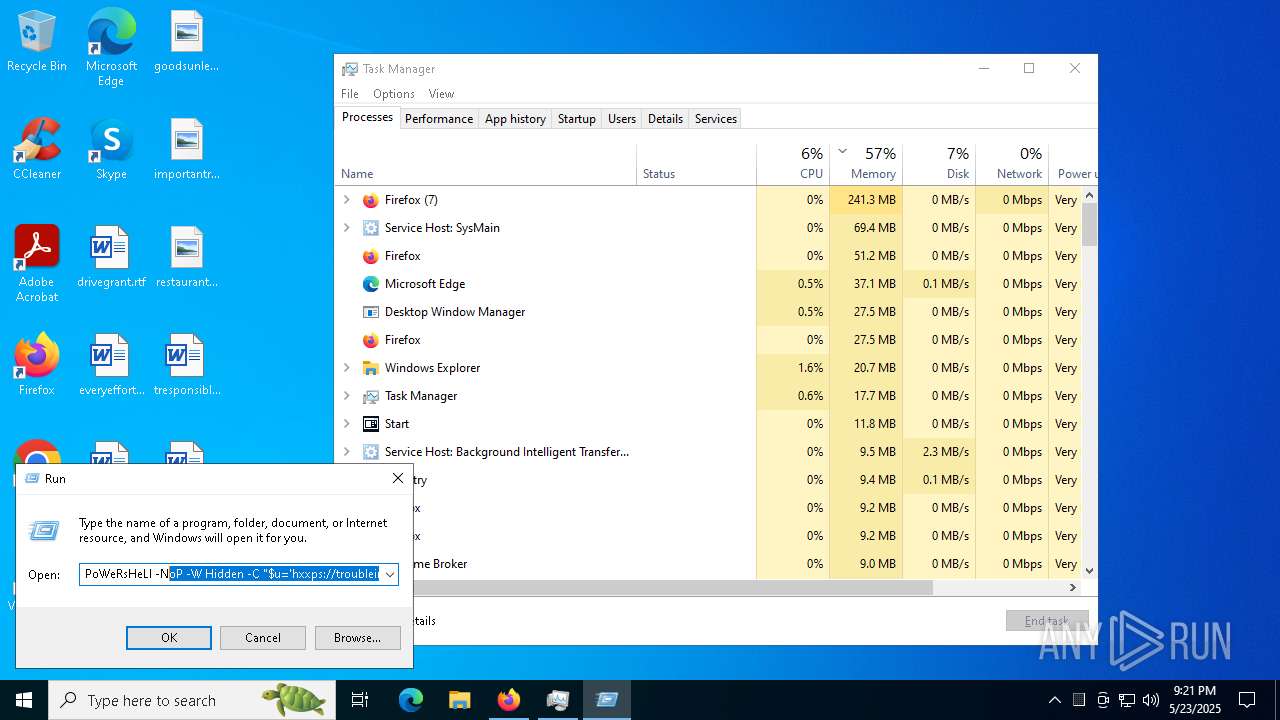Image resolution: width=1280 pixels, height=720 pixels.
Task: Click the Microsoft Edge process icon
Action: pyautogui.click(x=371, y=284)
